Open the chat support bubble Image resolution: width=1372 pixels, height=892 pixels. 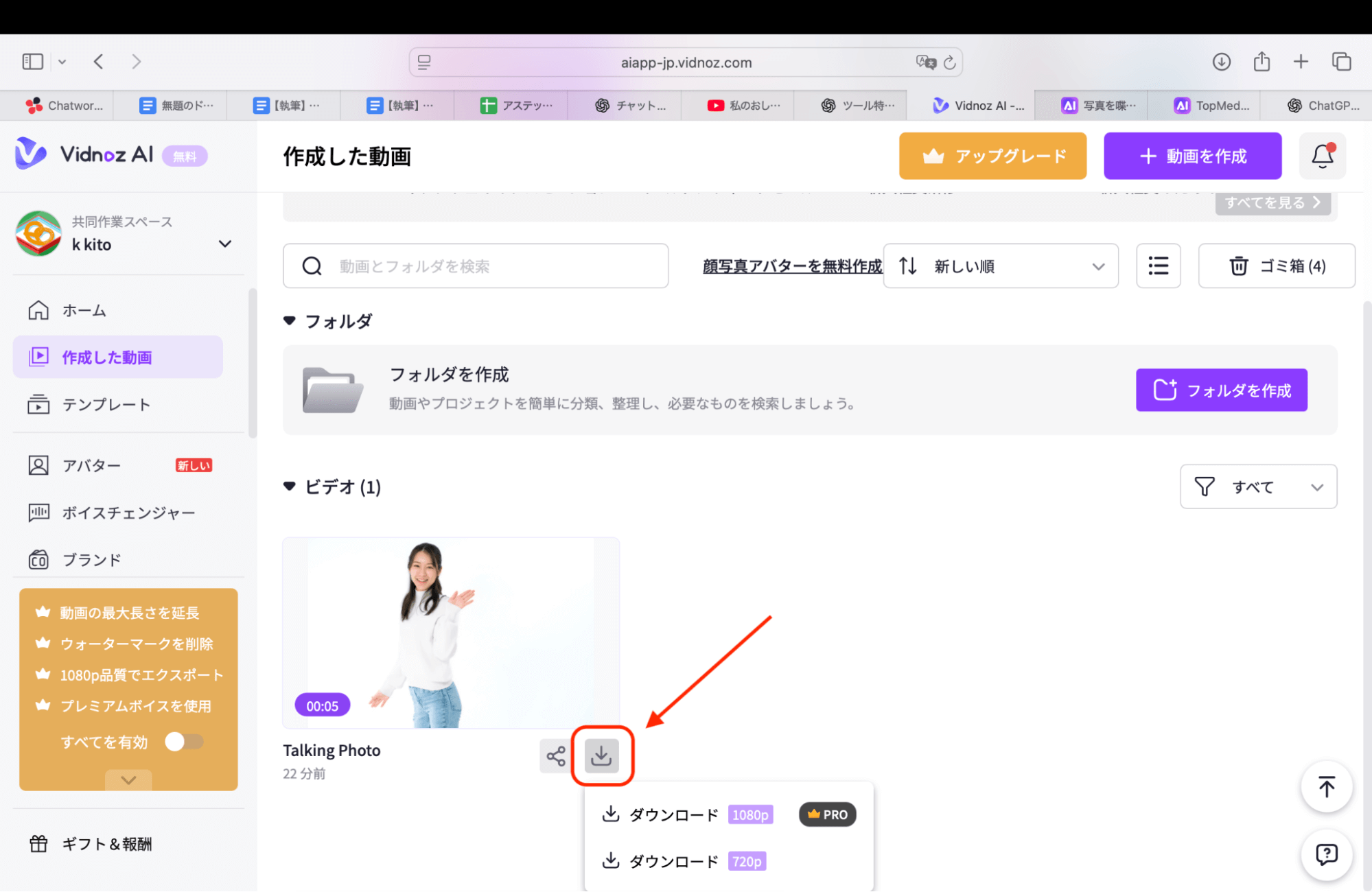1326,855
